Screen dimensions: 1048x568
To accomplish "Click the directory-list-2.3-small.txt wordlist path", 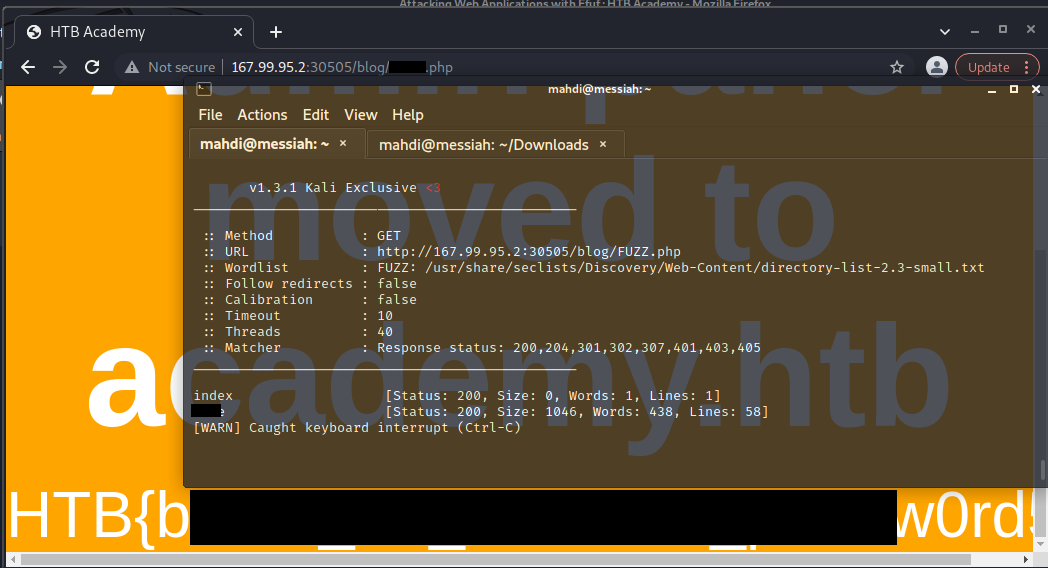I will (704, 268).
